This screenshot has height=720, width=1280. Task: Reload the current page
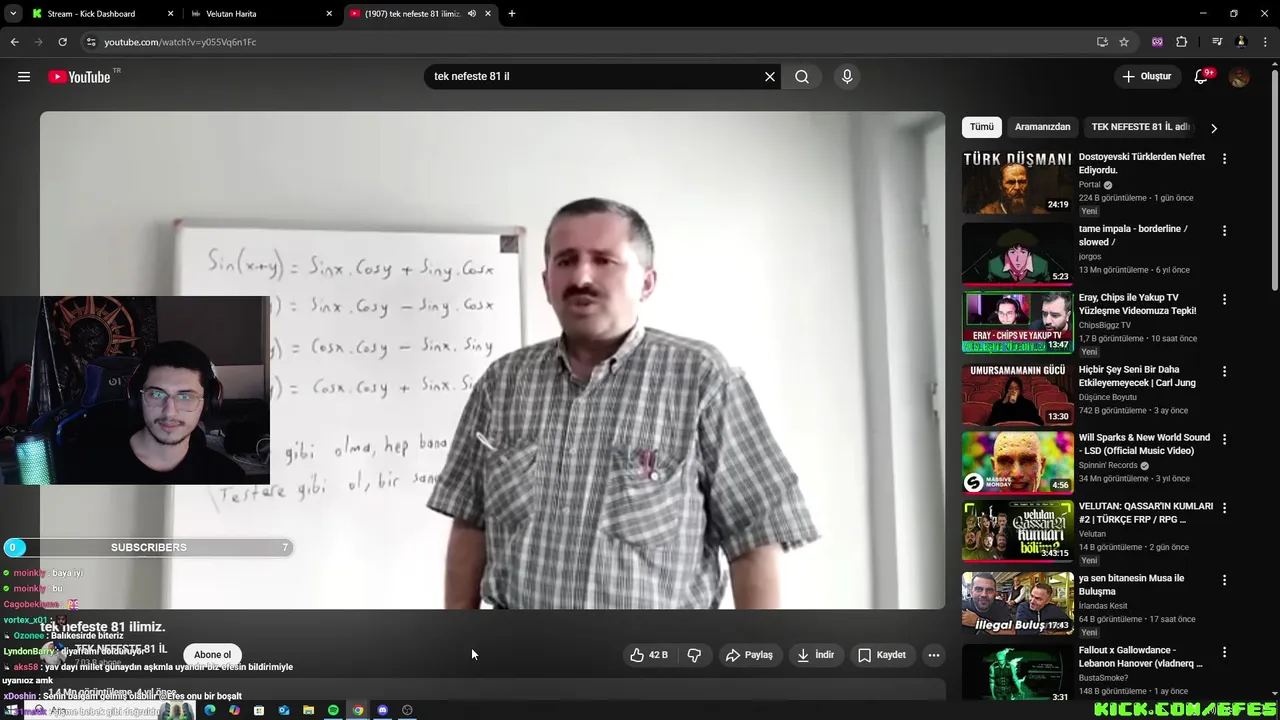(x=62, y=42)
